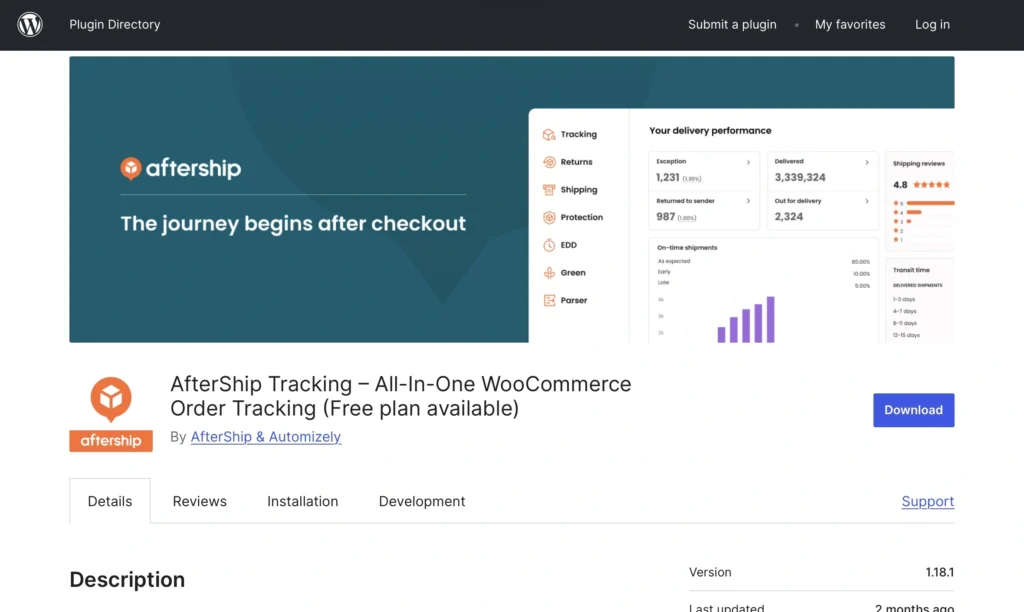Click the WordPress logo in the header
The height and width of the screenshot is (612, 1024).
point(29,24)
